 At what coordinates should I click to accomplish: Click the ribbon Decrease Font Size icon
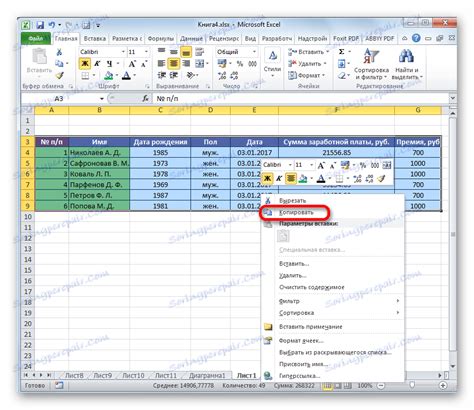pos(144,64)
